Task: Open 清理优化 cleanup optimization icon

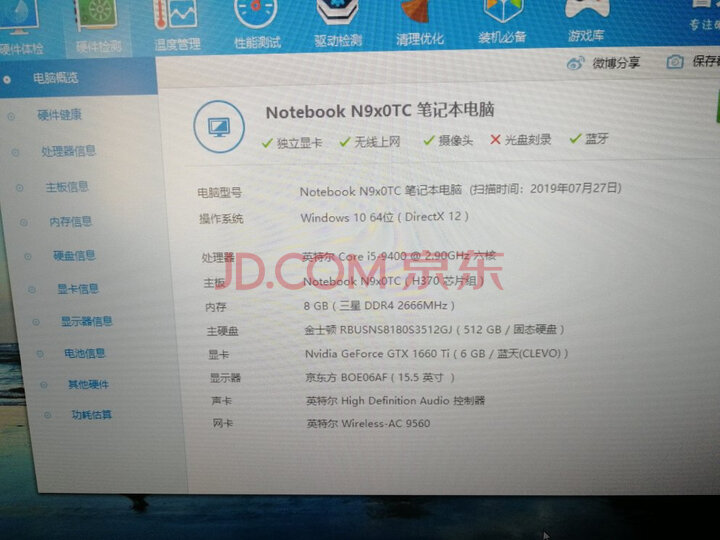Action: tap(419, 22)
